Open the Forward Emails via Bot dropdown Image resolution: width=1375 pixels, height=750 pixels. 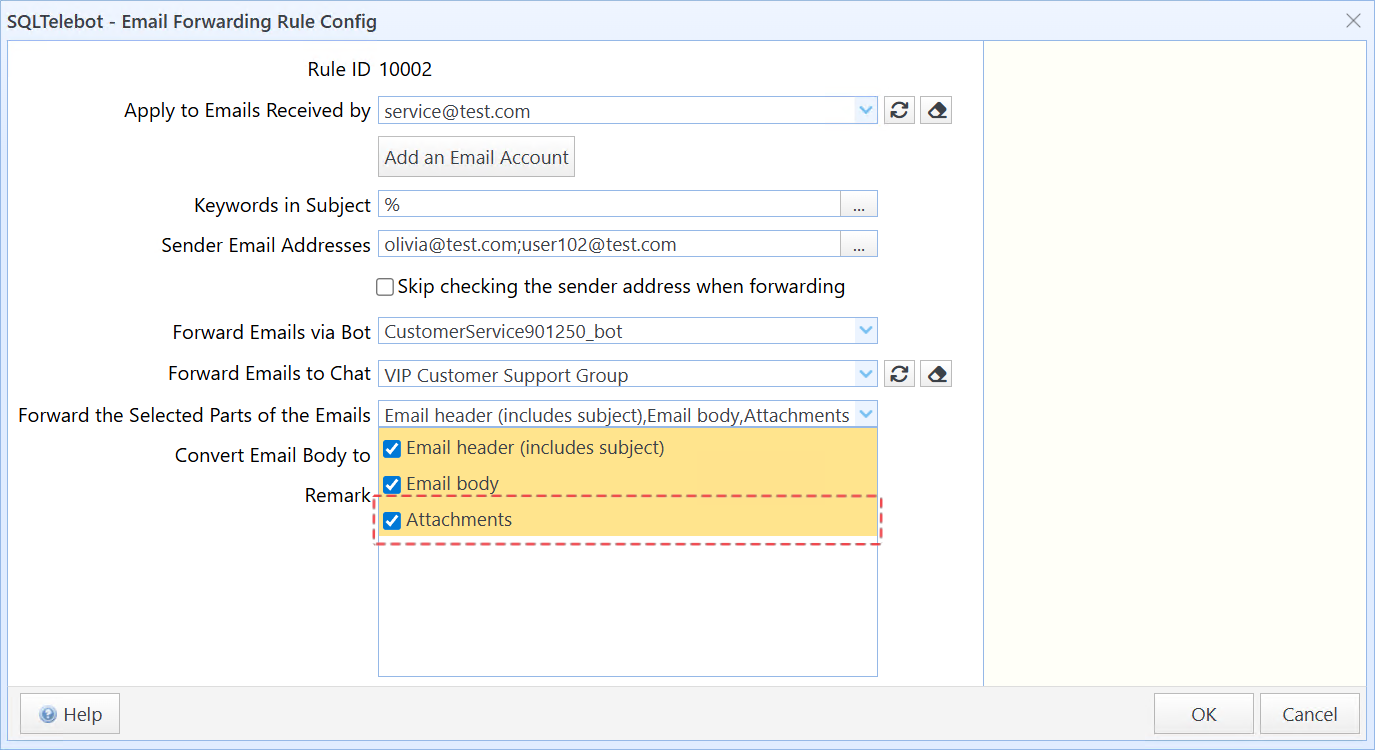[x=866, y=331]
